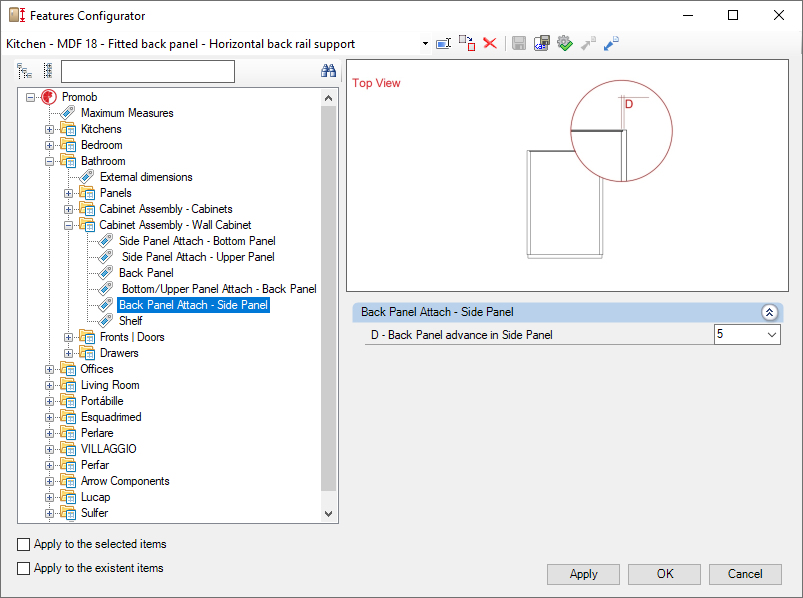803x598 pixels.
Task: Expand the Offices node
Action: (50, 369)
